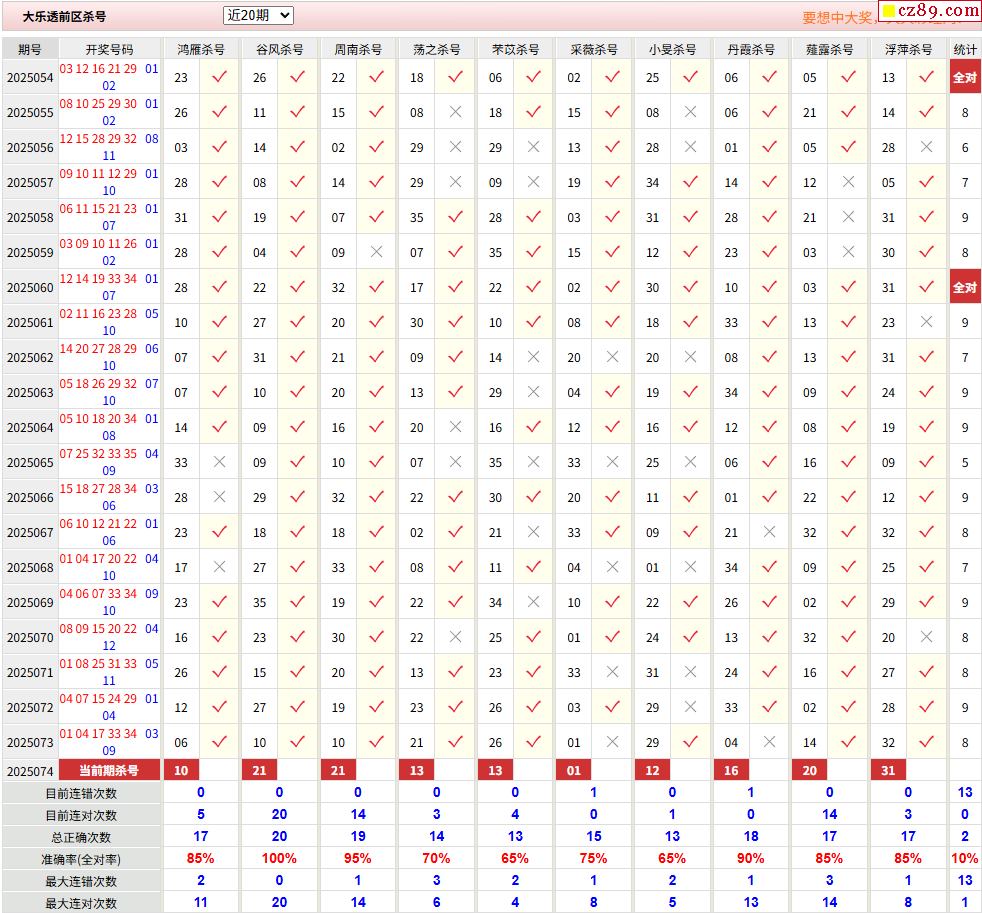This screenshot has height=913, width=982.
Task: Select the 荡之杀号 column header
Action: 437,49
